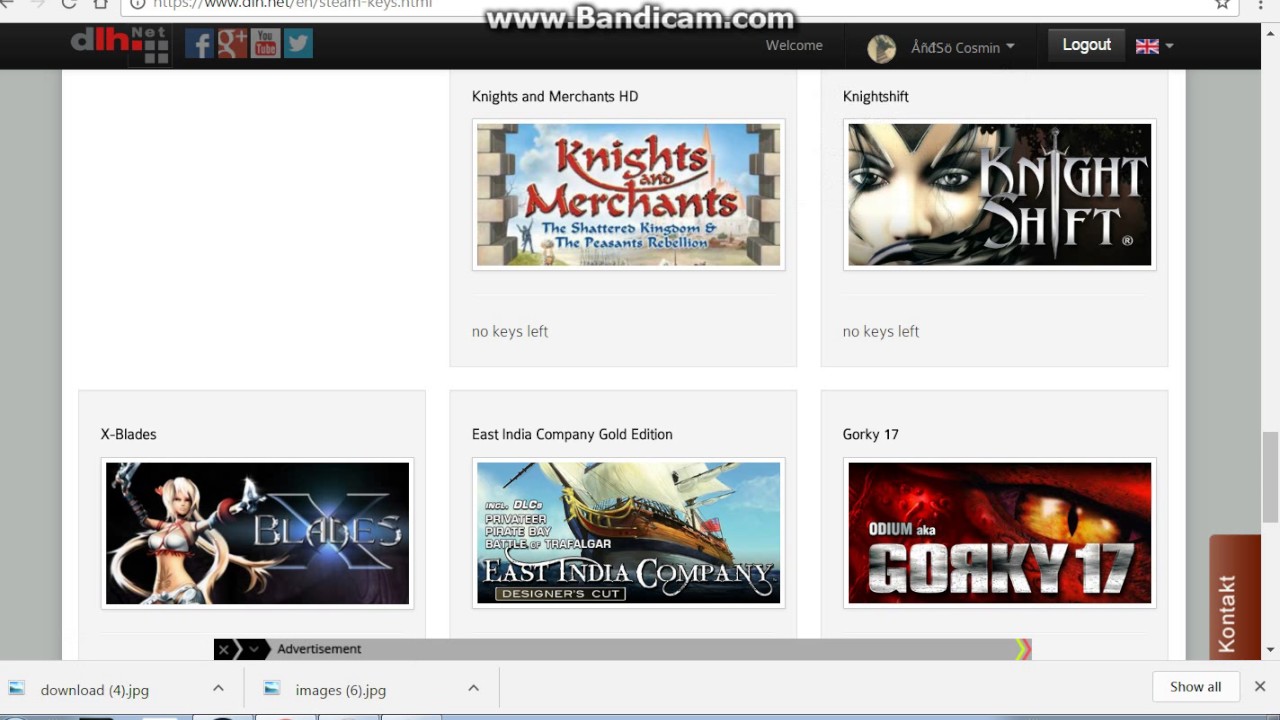
Task: Click the Advertisement label
Action: click(x=319, y=649)
